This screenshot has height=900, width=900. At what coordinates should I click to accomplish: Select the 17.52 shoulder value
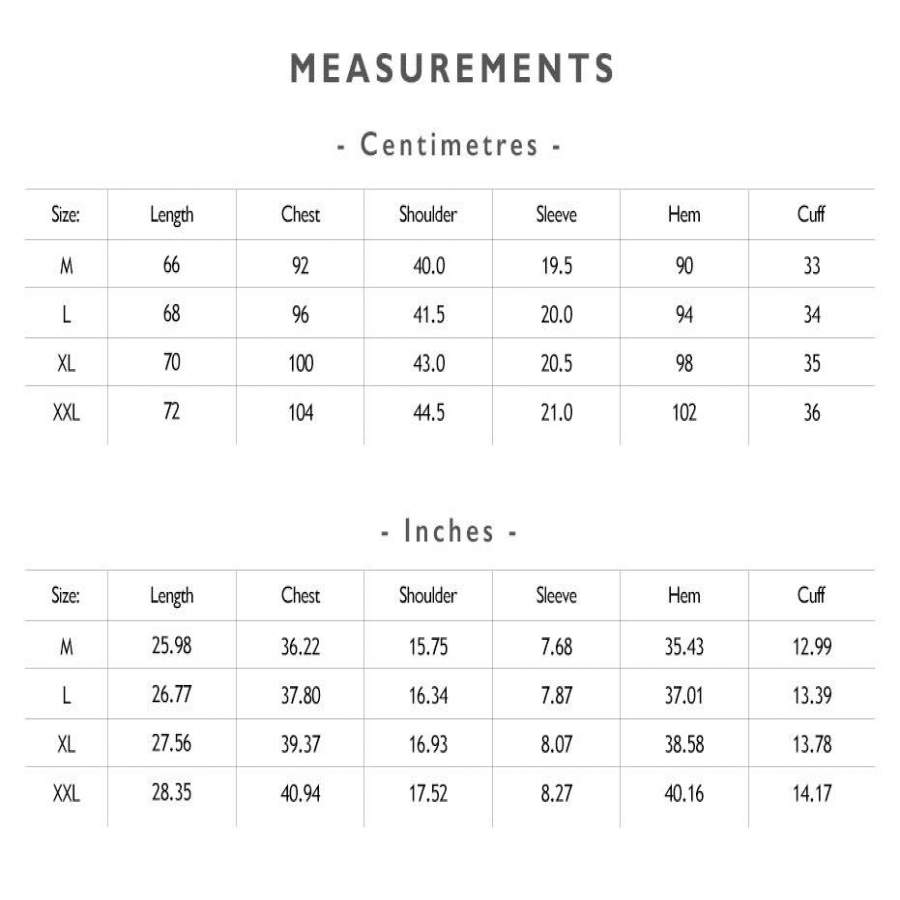(x=428, y=794)
